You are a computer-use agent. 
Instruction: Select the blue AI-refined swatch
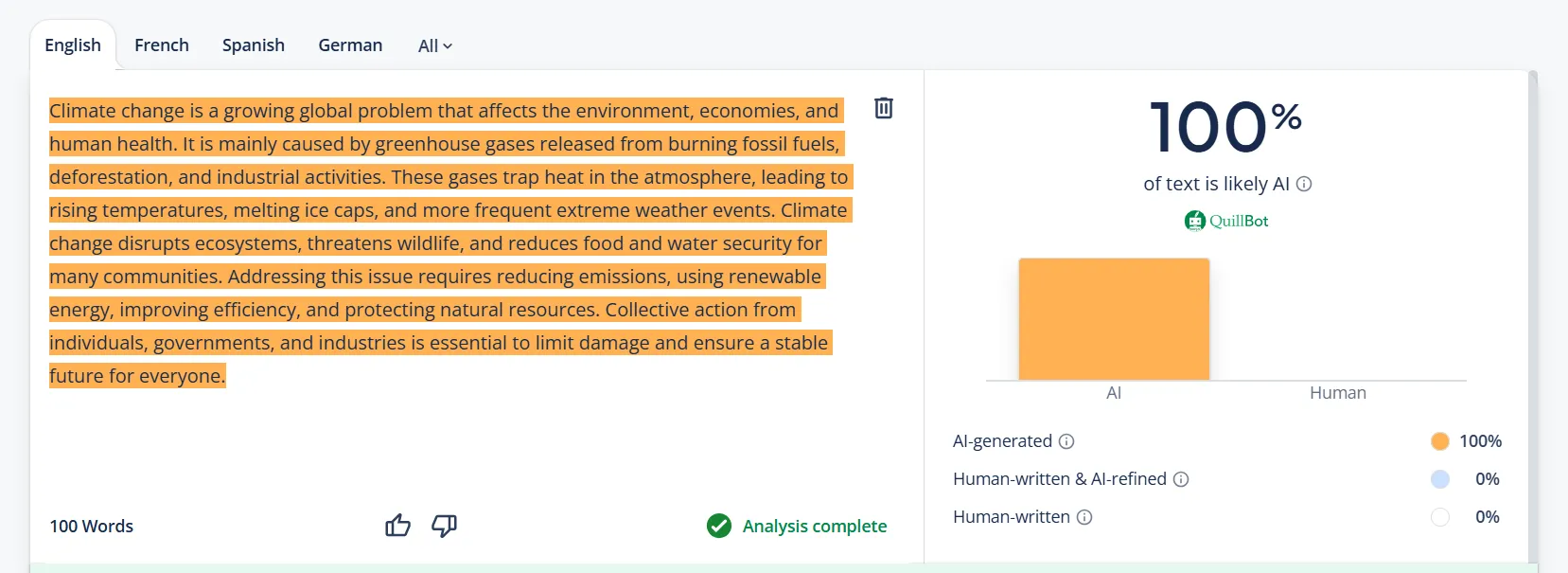click(x=1440, y=479)
